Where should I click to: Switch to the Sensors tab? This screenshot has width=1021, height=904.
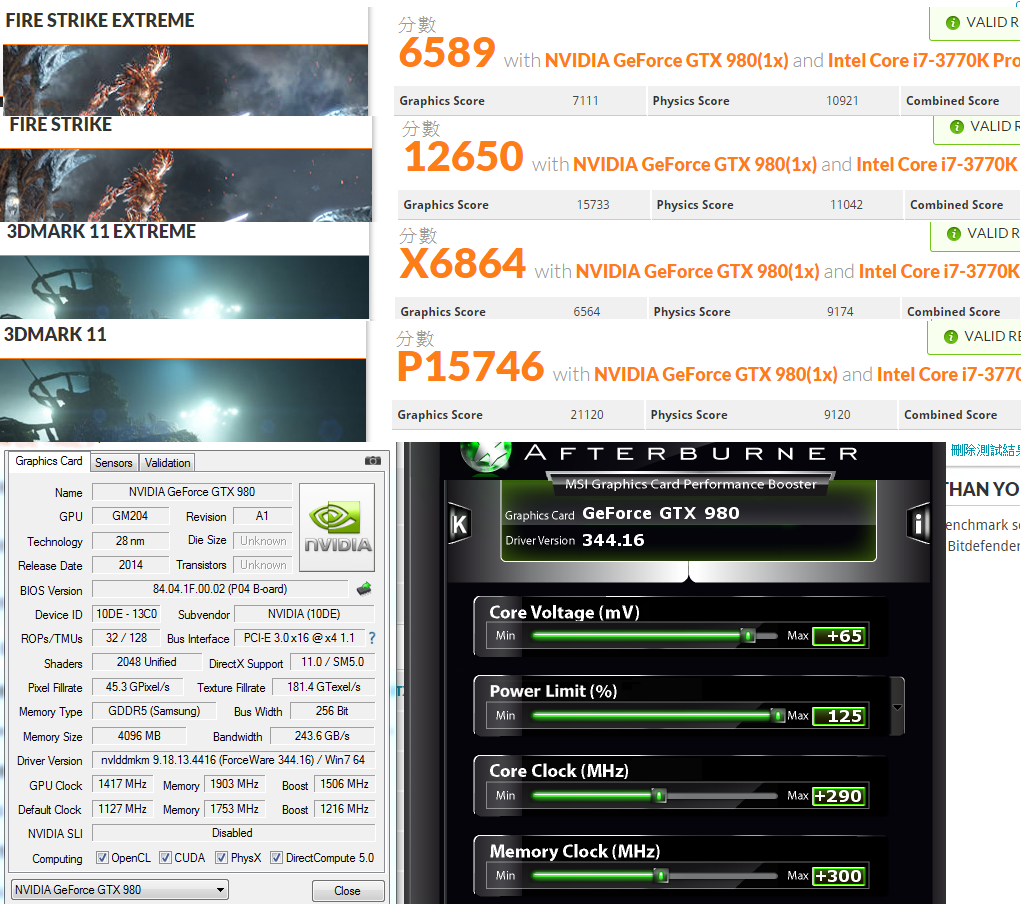click(113, 462)
